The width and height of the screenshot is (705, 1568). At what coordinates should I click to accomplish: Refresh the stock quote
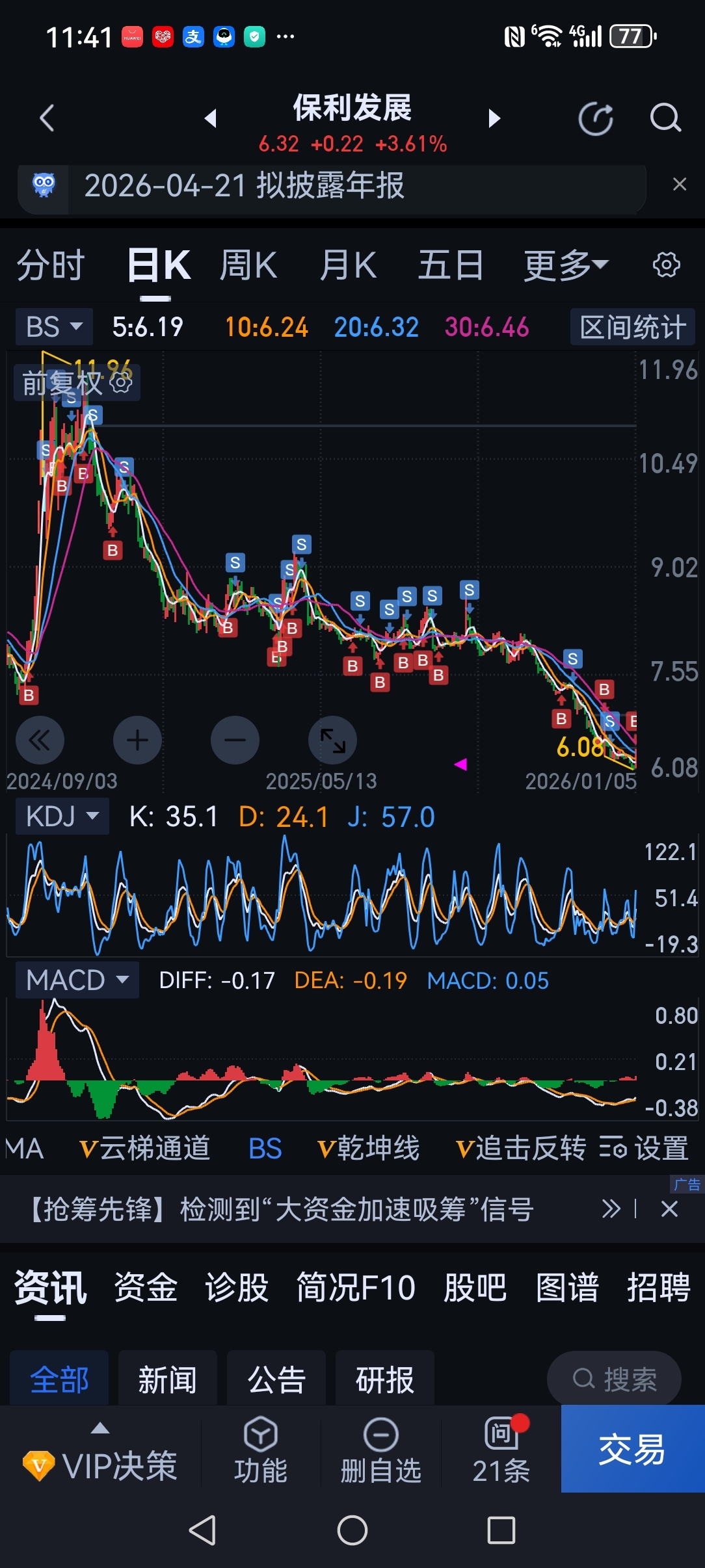click(x=596, y=118)
